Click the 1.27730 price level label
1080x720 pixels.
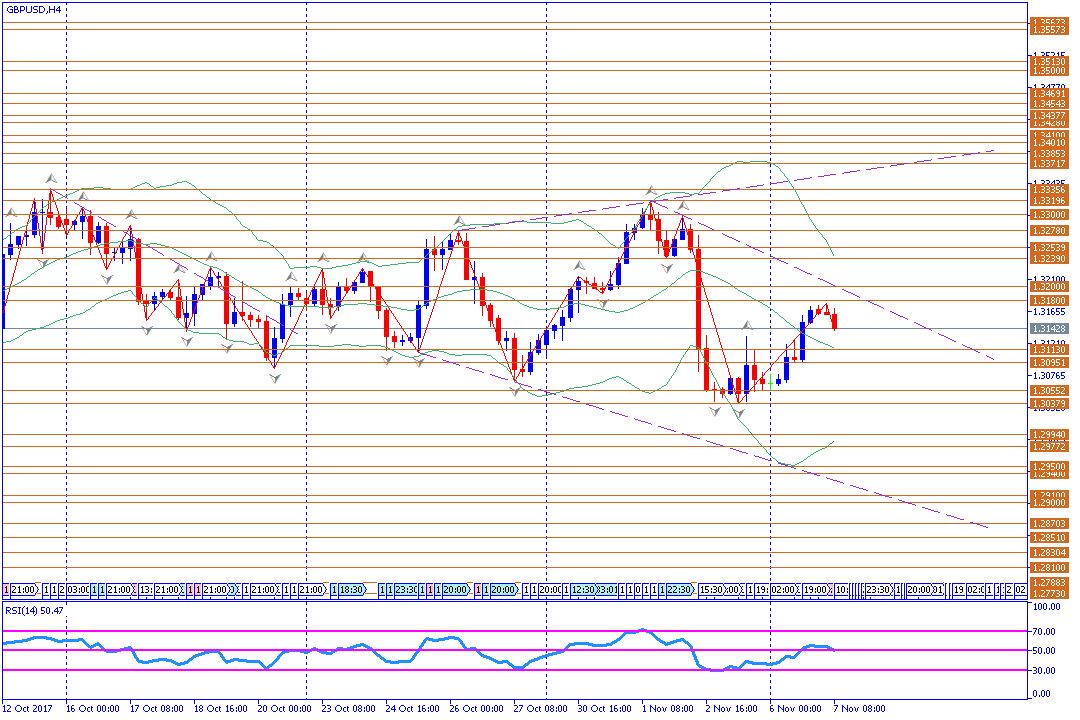(x=1049, y=593)
